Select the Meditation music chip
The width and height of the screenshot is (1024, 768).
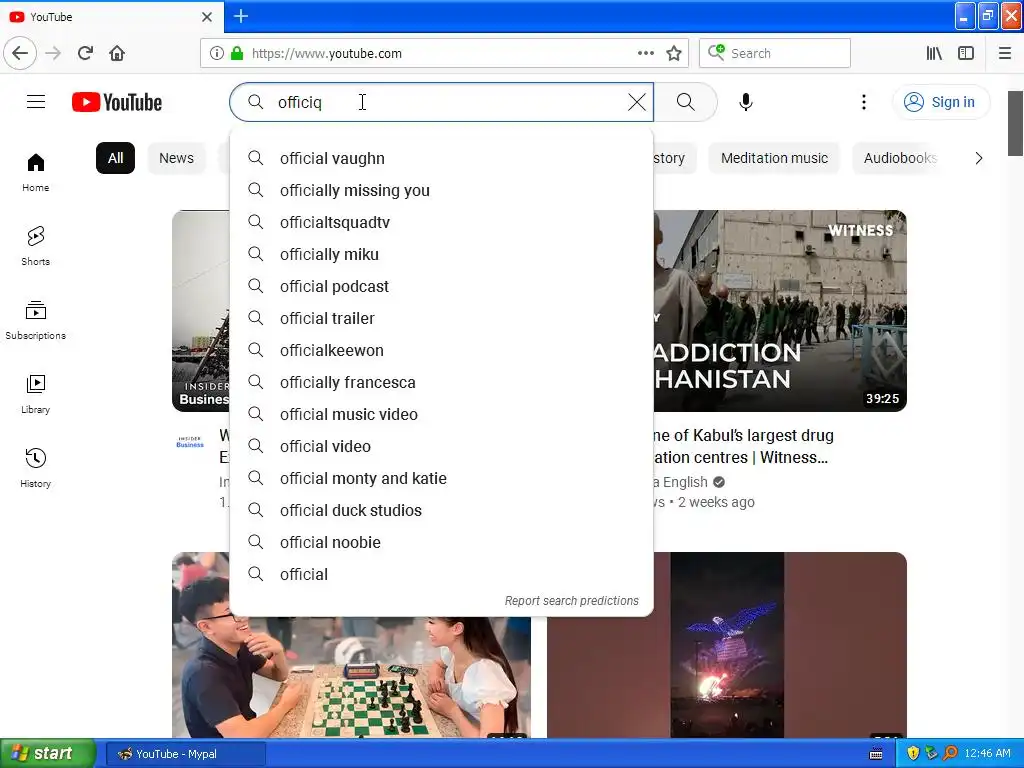coord(774,158)
